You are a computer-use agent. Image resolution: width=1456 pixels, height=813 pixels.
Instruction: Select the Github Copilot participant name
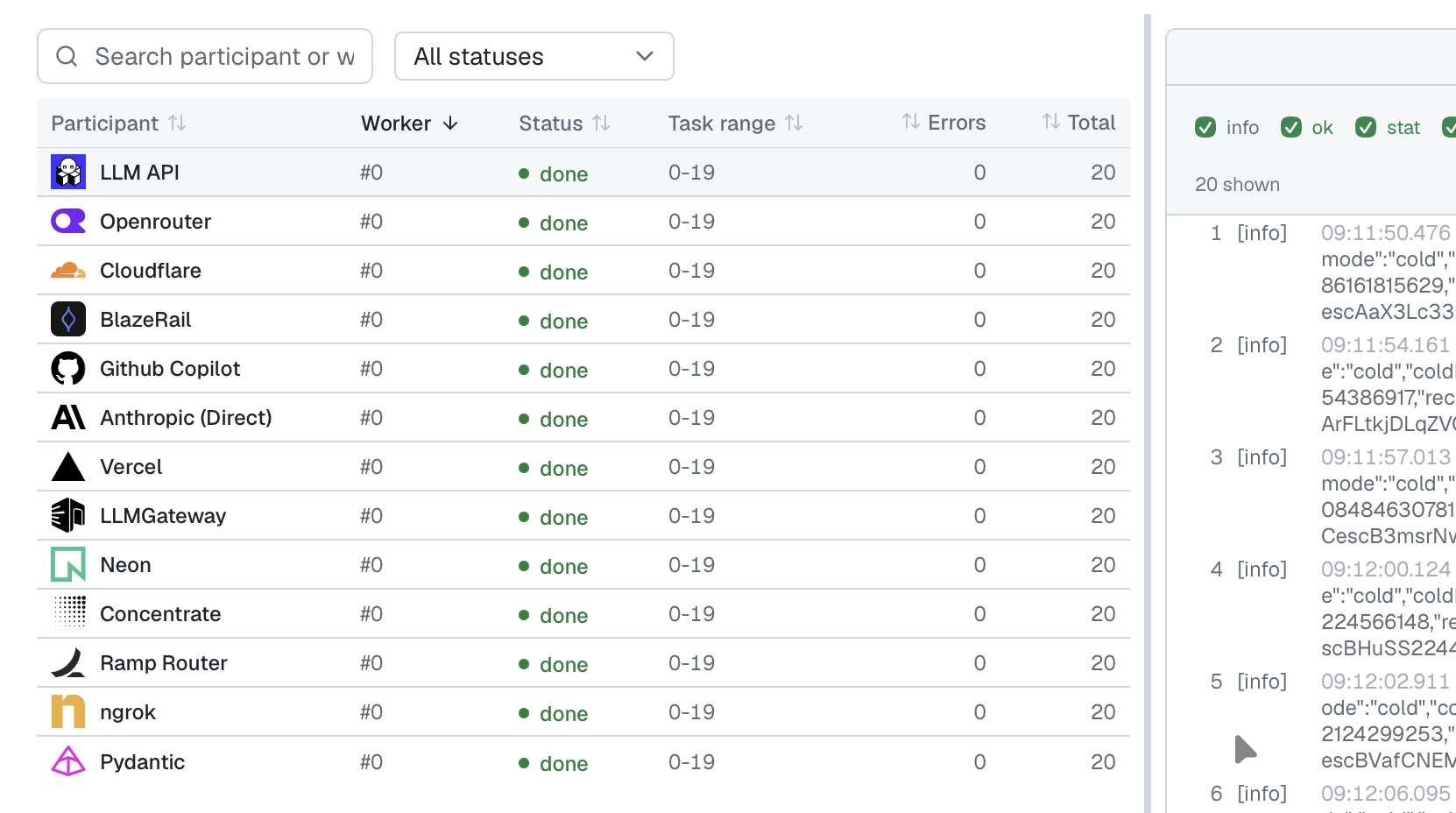click(170, 369)
